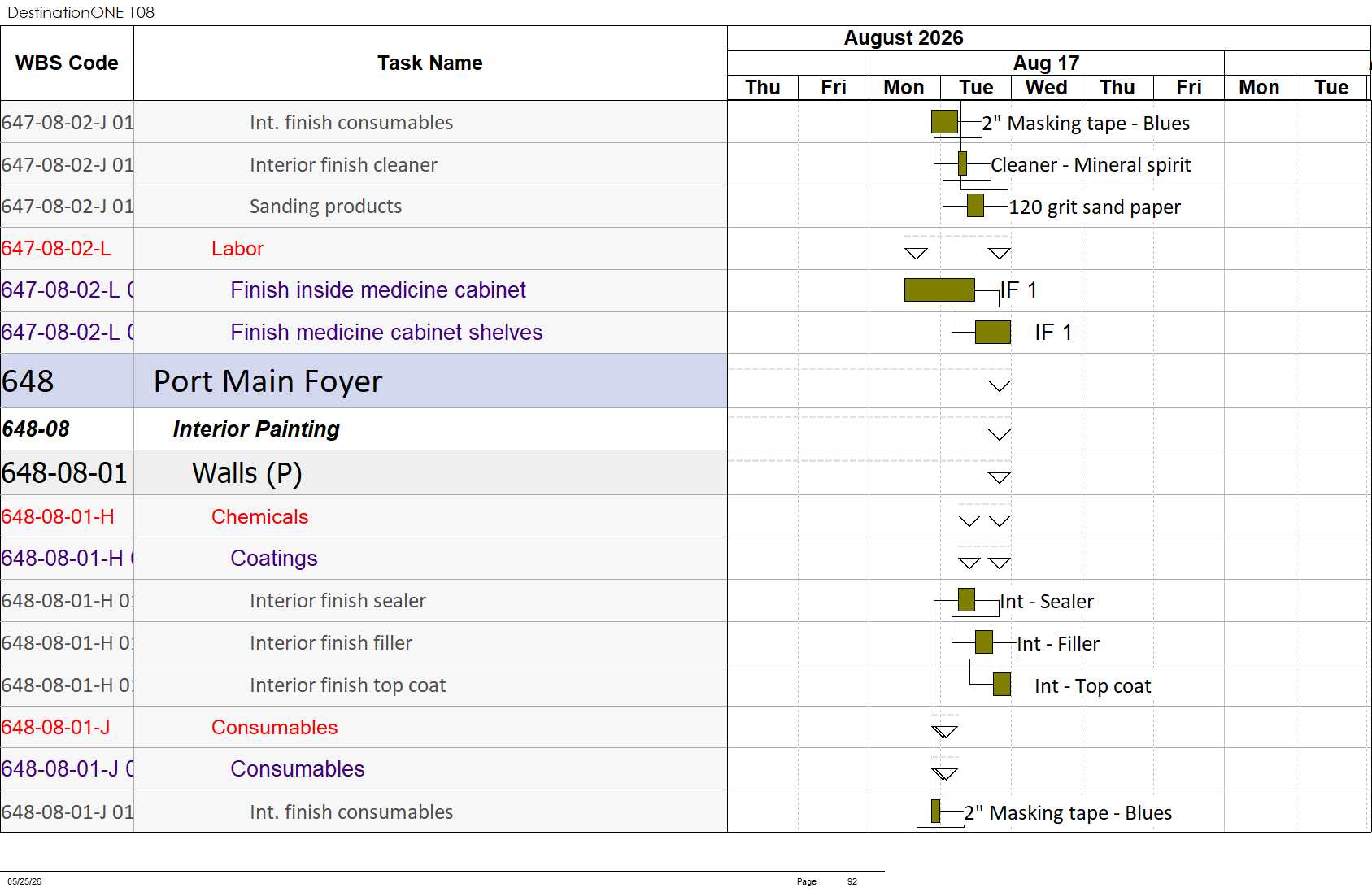Click the Port Main Foyer summary triangle marker
The height and width of the screenshot is (892, 1372).
point(1000,385)
